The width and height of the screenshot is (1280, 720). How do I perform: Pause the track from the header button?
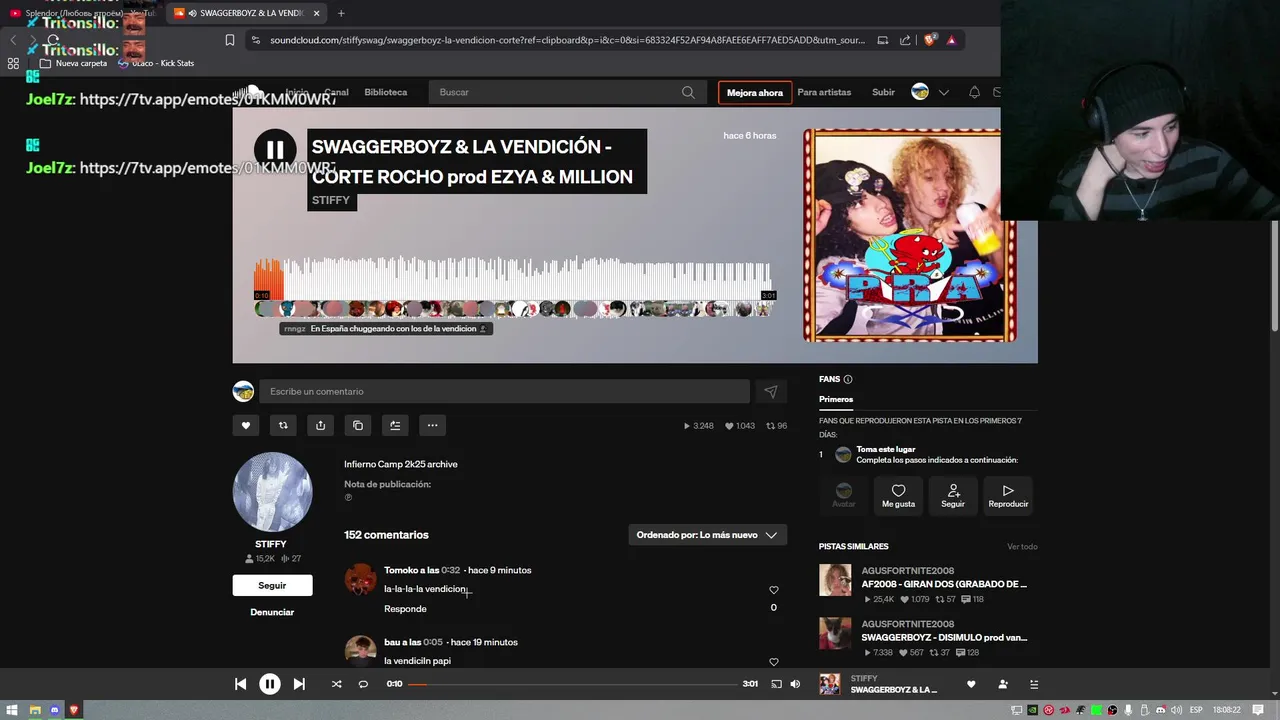[275, 150]
